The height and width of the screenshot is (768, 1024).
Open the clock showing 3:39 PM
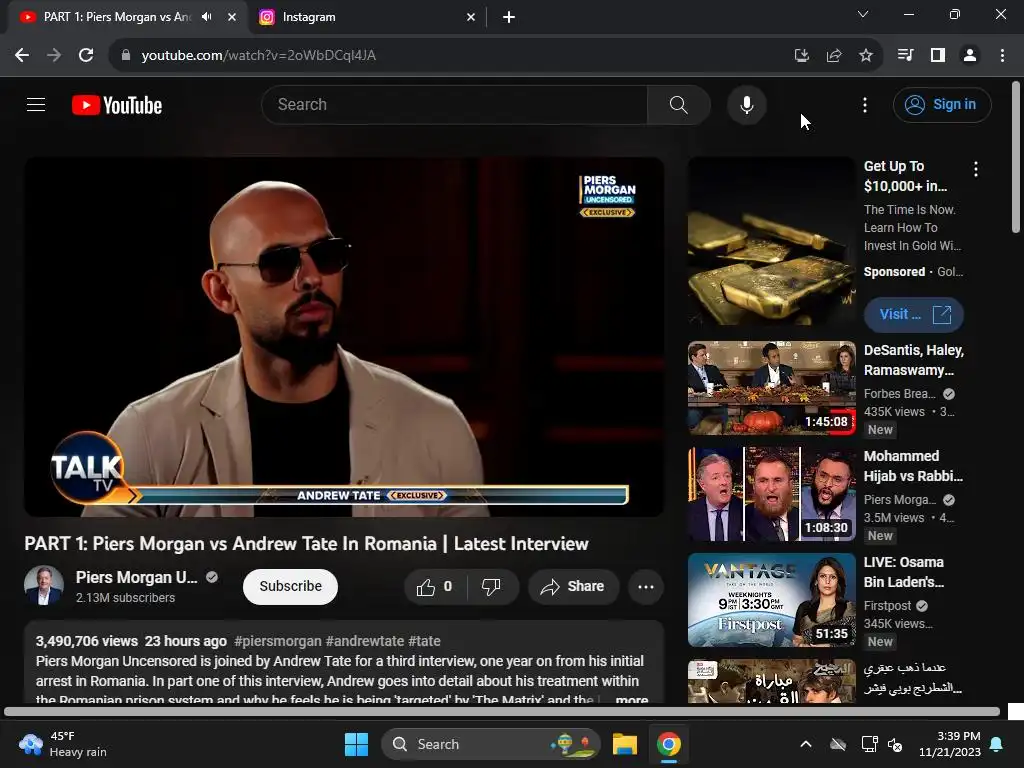950,744
